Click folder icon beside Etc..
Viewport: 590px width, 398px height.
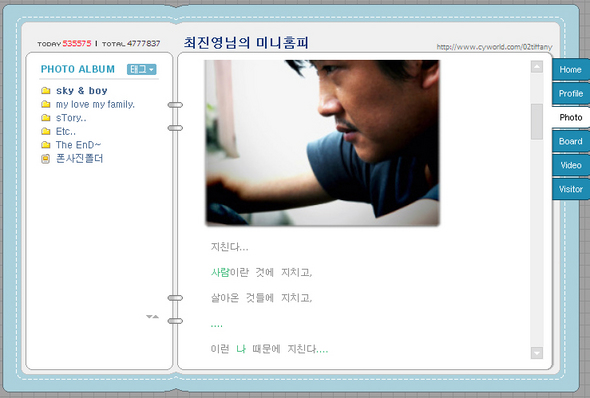(x=46, y=131)
